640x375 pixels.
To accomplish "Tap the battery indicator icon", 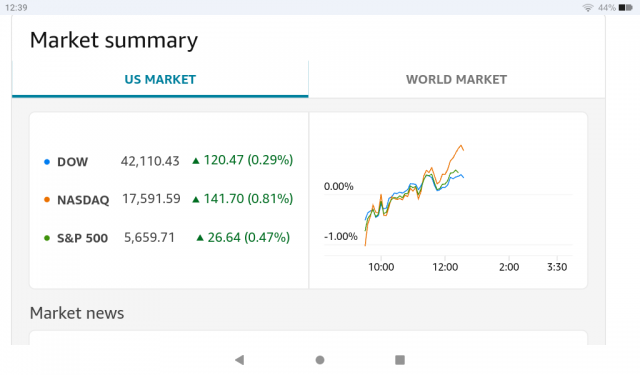I will coord(626,7).
